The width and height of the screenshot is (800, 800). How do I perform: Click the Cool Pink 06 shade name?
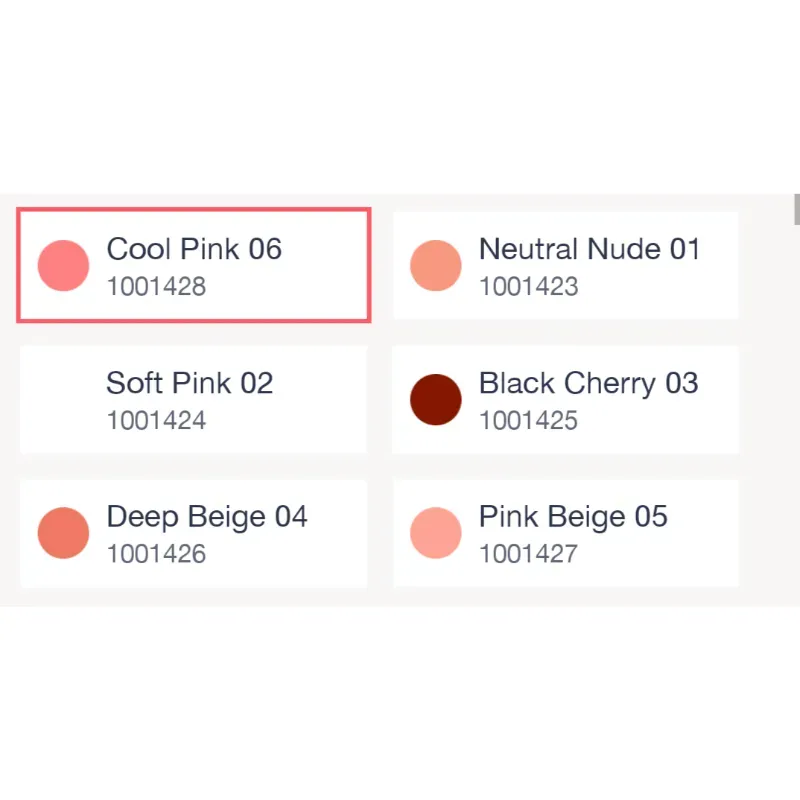point(194,249)
